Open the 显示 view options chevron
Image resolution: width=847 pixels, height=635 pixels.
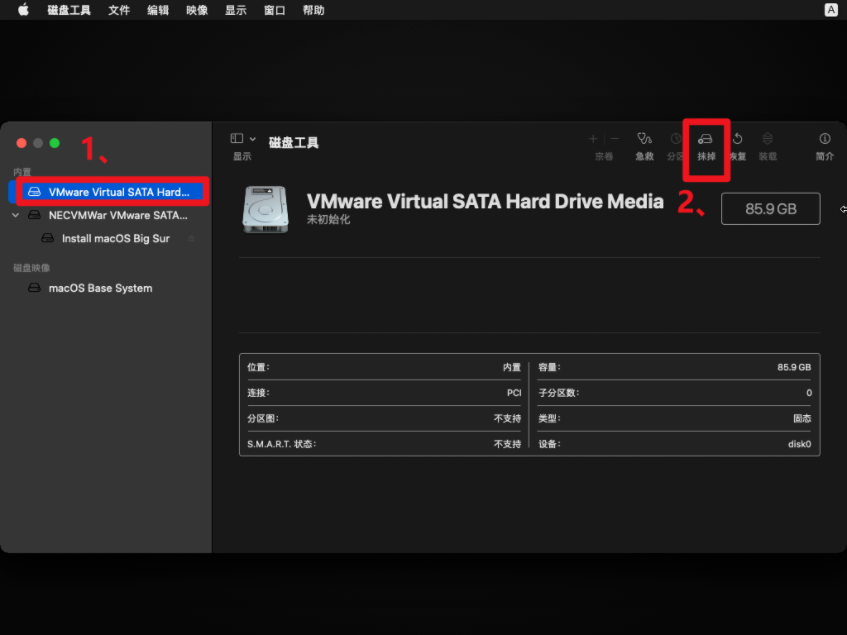(x=252, y=139)
